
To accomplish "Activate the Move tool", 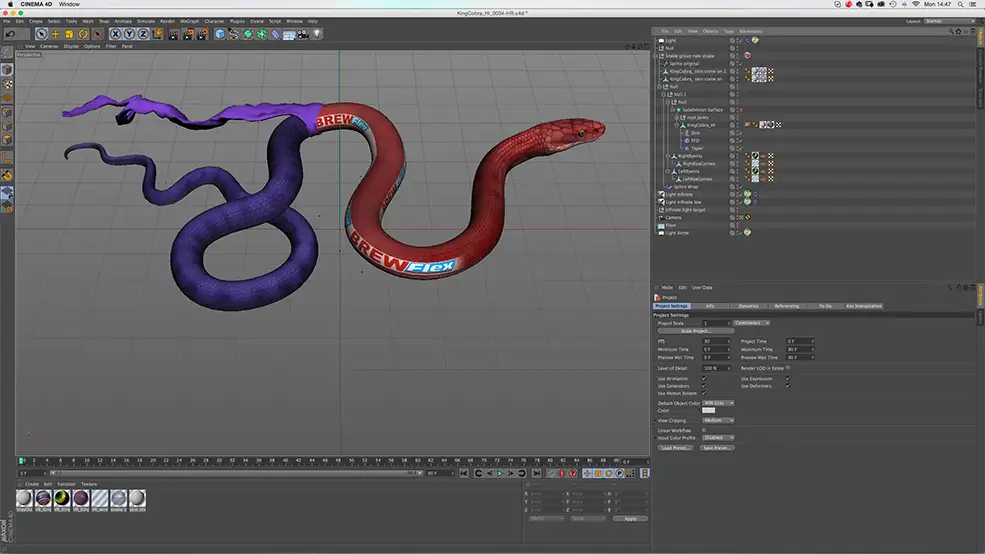I will [55, 34].
